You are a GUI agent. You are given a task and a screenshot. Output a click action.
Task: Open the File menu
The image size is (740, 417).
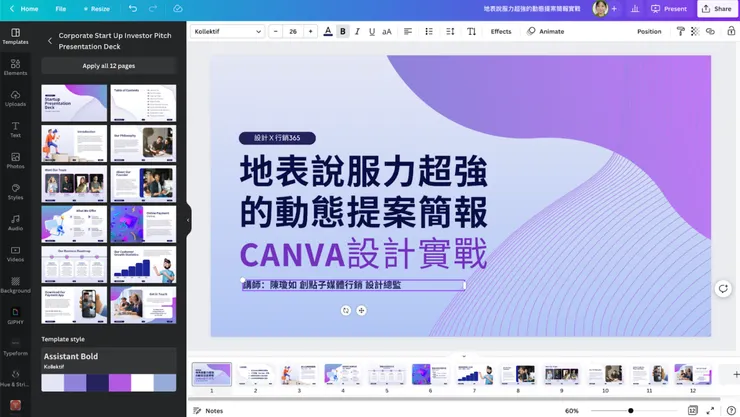point(60,8)
